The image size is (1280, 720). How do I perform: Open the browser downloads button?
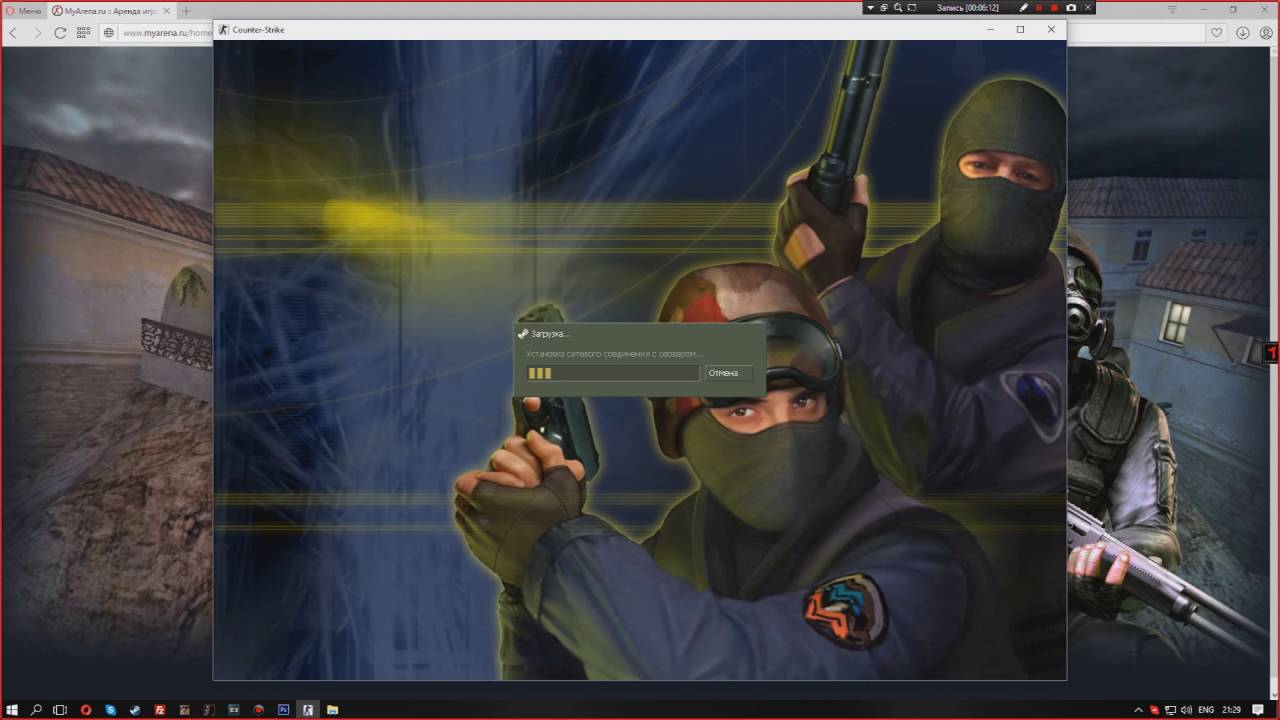(x=1243, y=32)
